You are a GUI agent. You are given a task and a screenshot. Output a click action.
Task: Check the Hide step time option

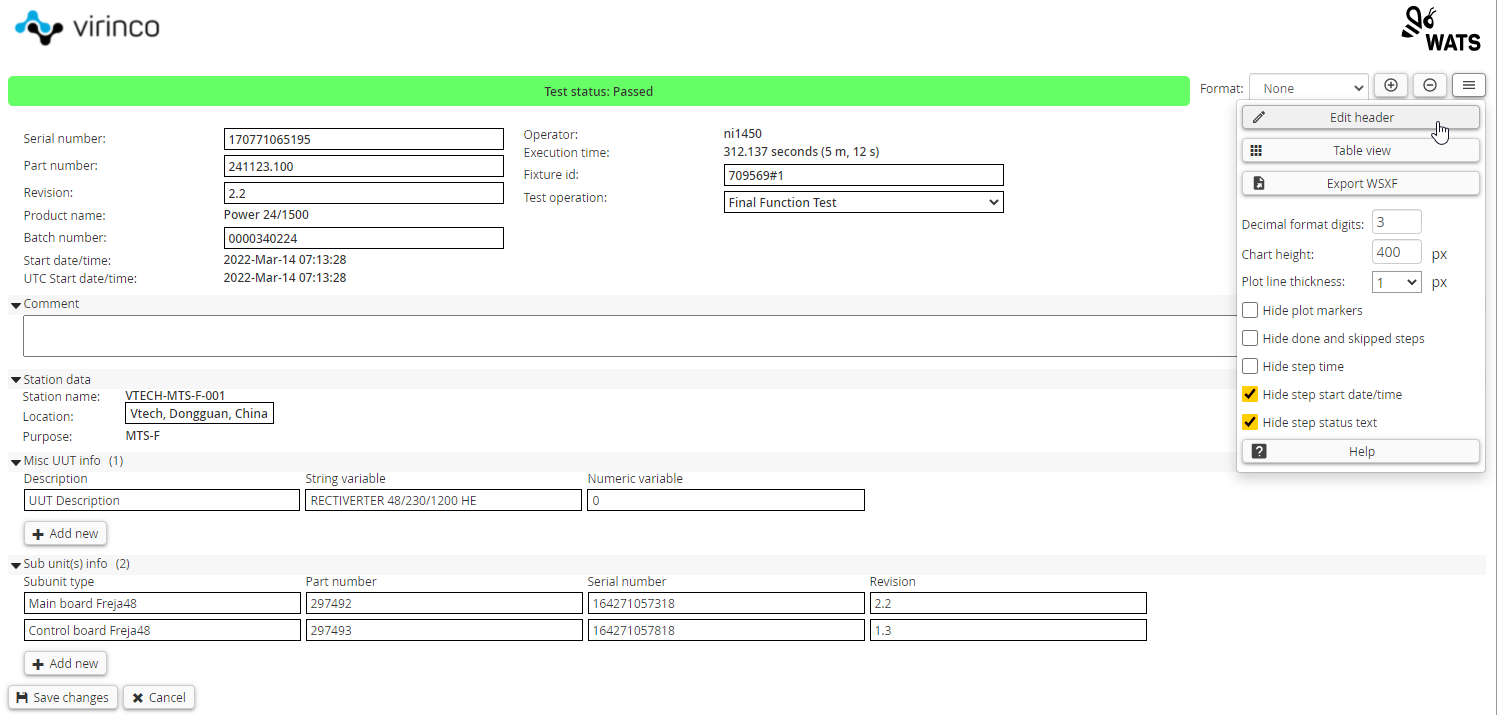(1250, 366)
